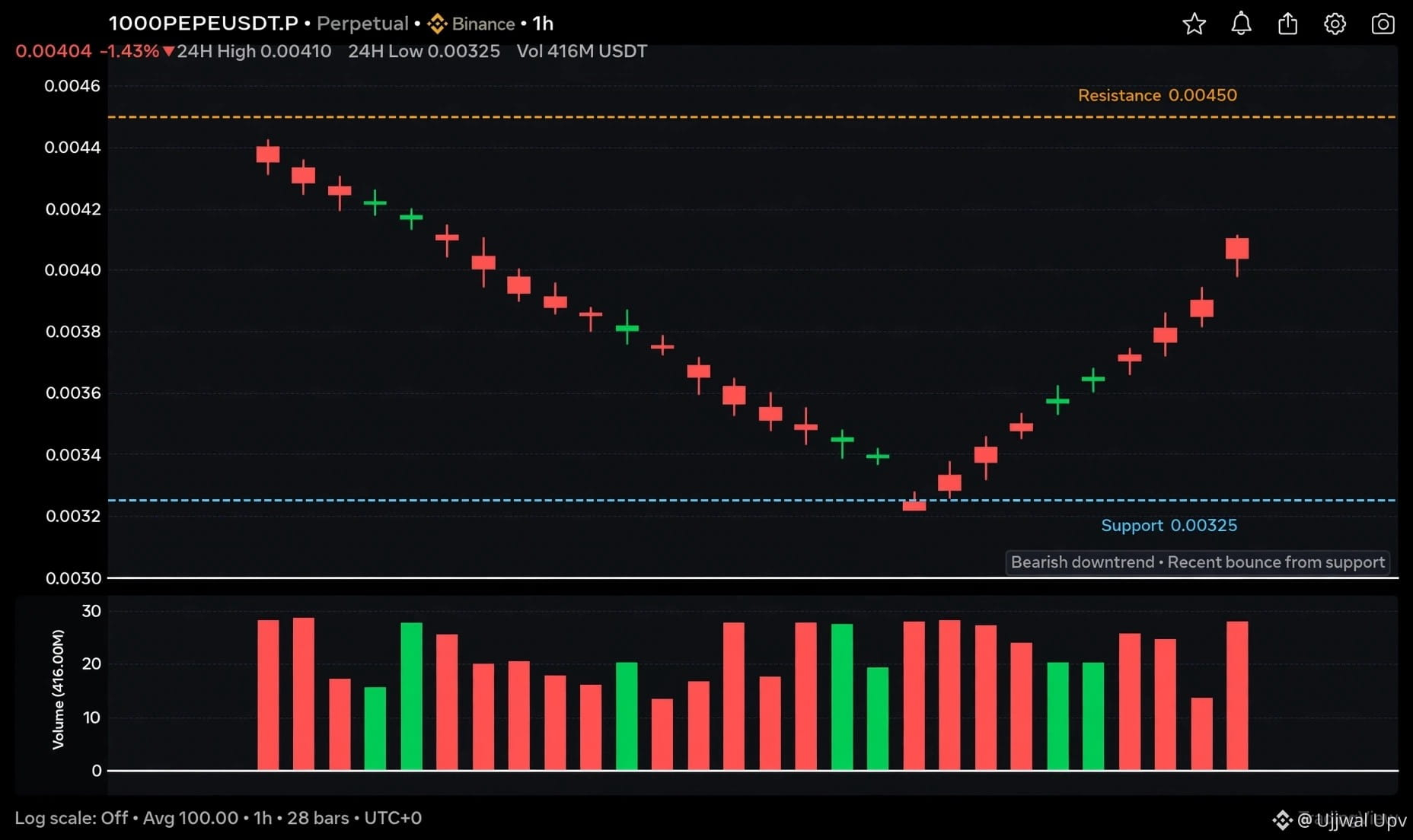
Task: Select the 1000PEPEUSDT.P symbol name
Action: (203, 24)
